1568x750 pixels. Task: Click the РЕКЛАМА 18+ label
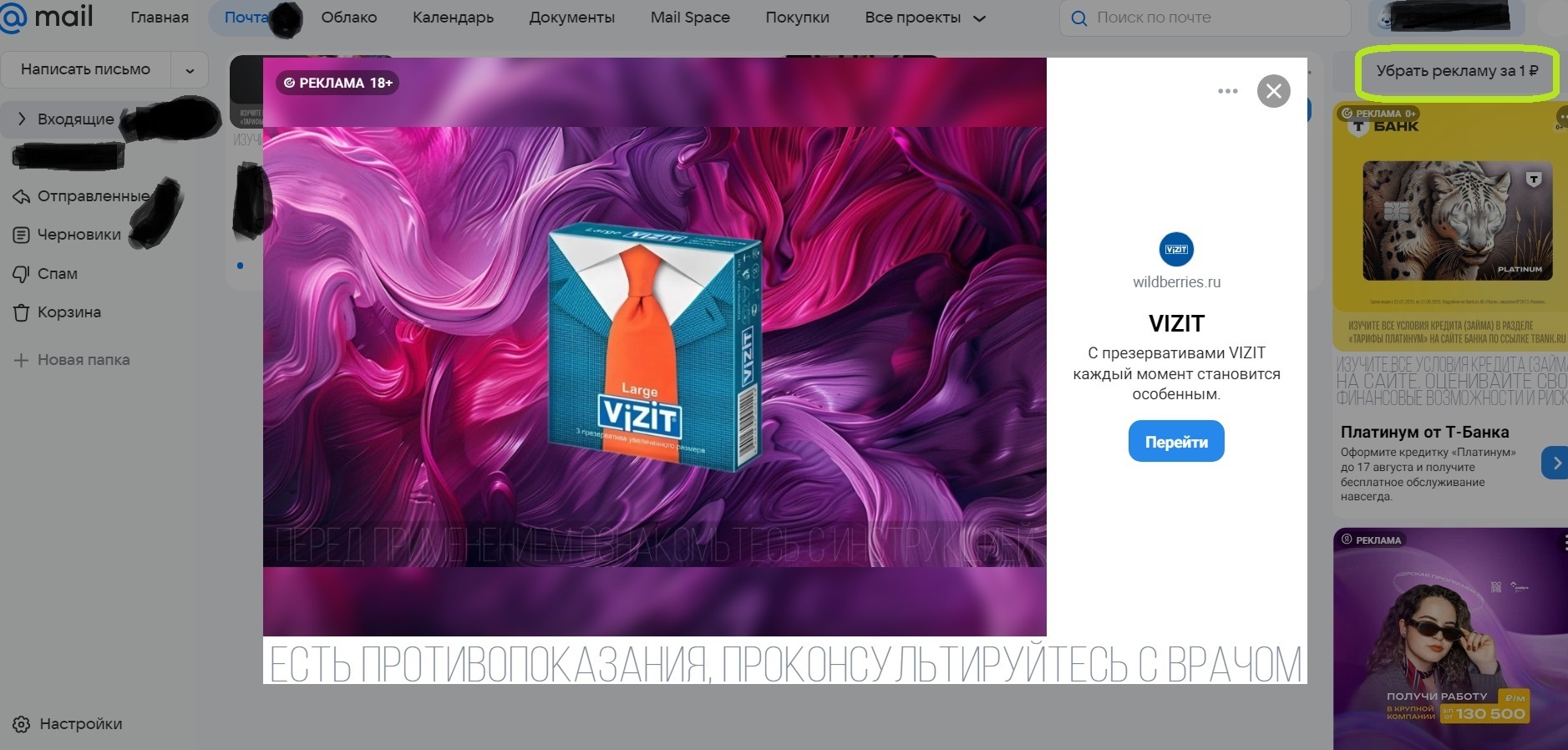[x=337, y=83]
